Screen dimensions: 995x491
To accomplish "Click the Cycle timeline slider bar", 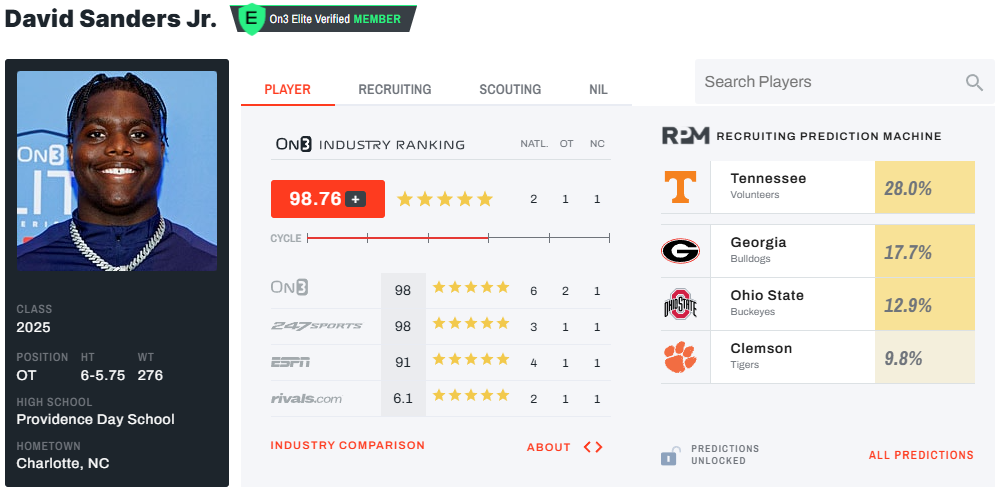I will [x=458, y=238].
